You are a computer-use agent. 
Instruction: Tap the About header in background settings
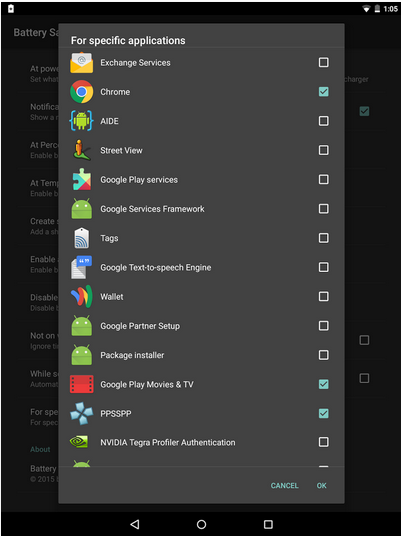coord(40,449)
